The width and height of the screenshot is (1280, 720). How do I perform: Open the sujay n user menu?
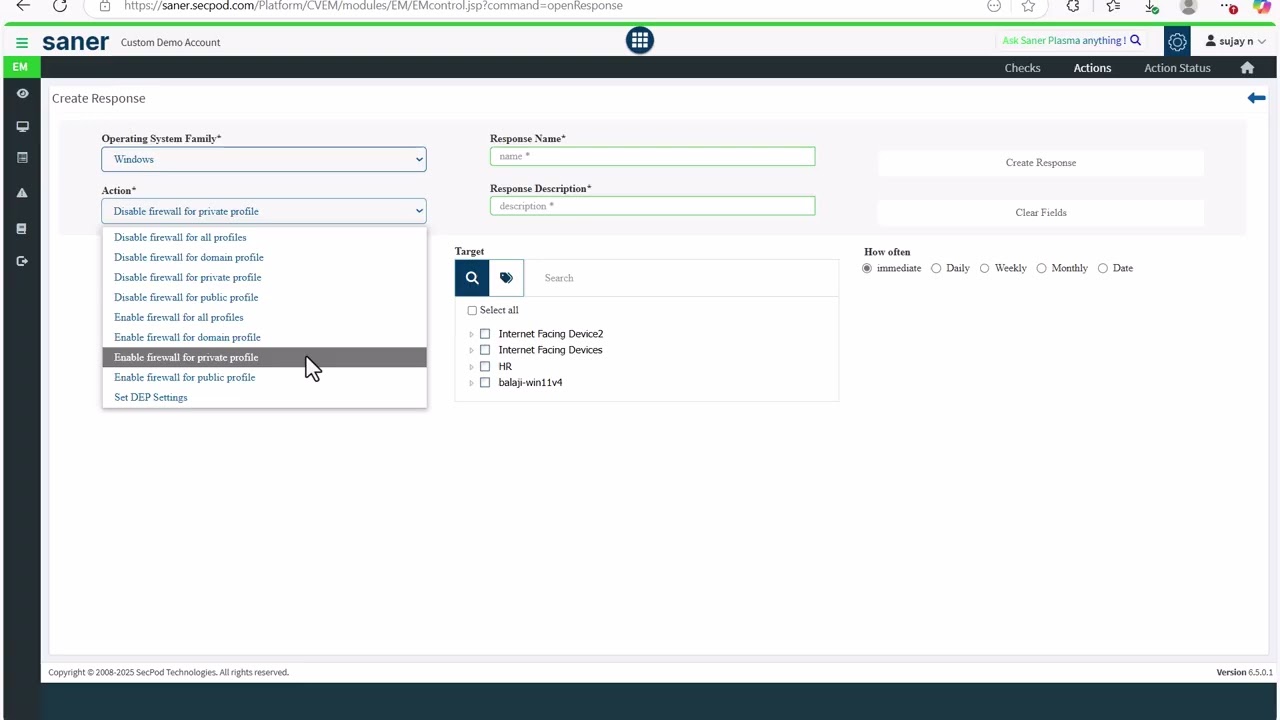tap(1236, 42)
